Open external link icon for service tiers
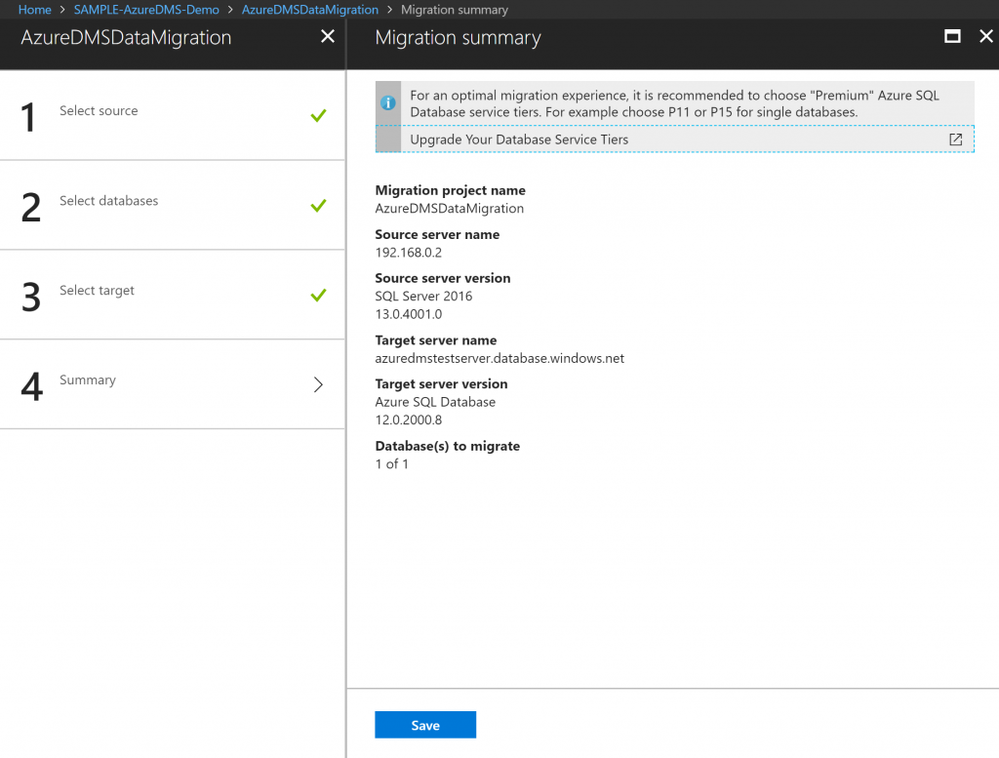This screenshot has width=999, height=758. 956,139
